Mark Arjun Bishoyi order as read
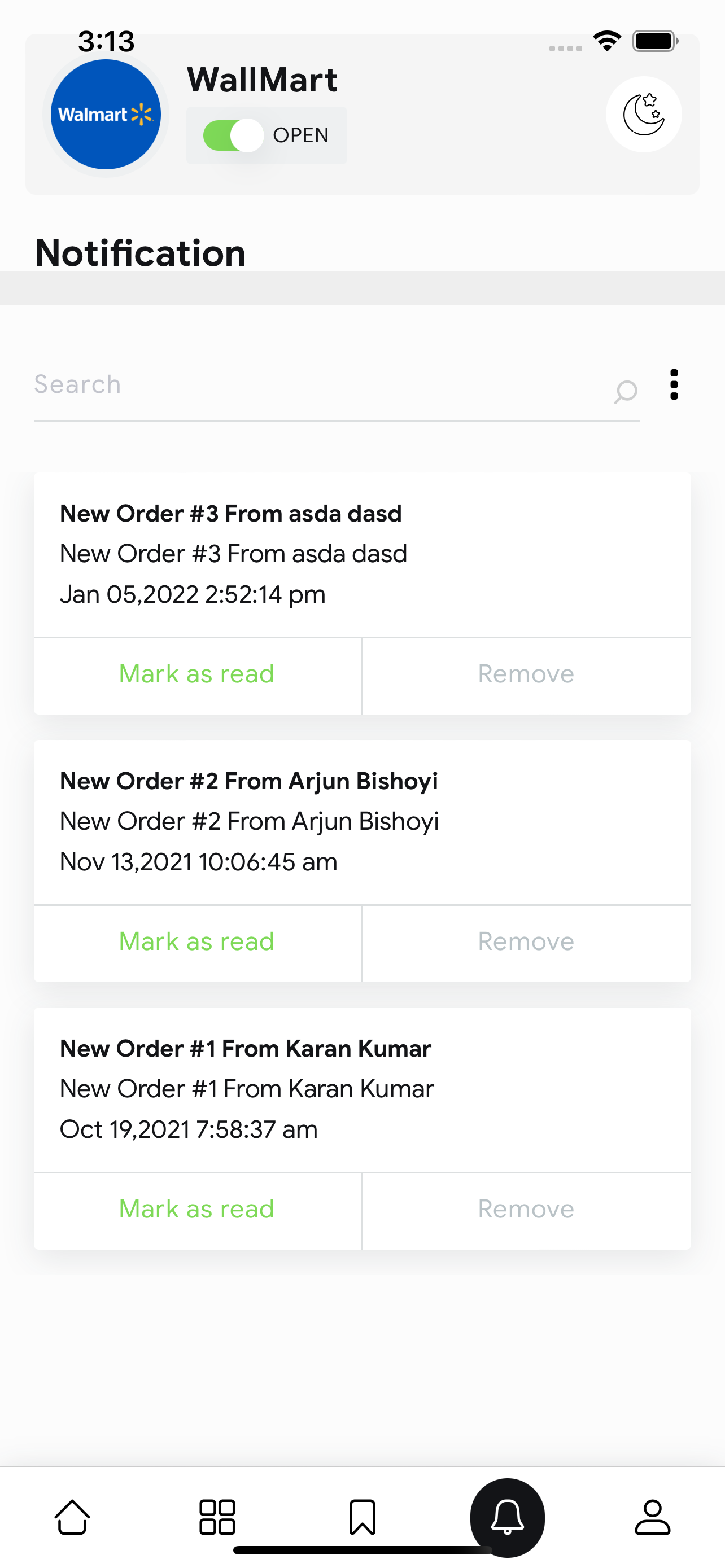Image resolution: width=725 pixels, height=1568 pixels. (197, 941)
